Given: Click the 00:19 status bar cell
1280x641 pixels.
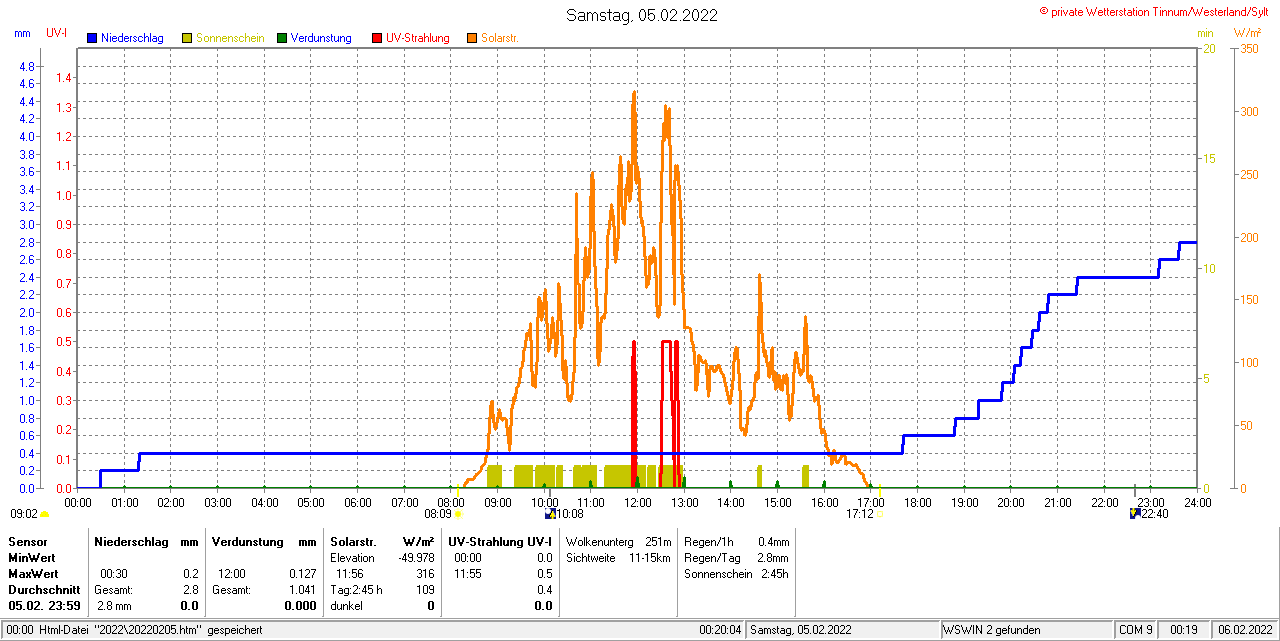Looking at the screenshot, I should pos(1184,630).
